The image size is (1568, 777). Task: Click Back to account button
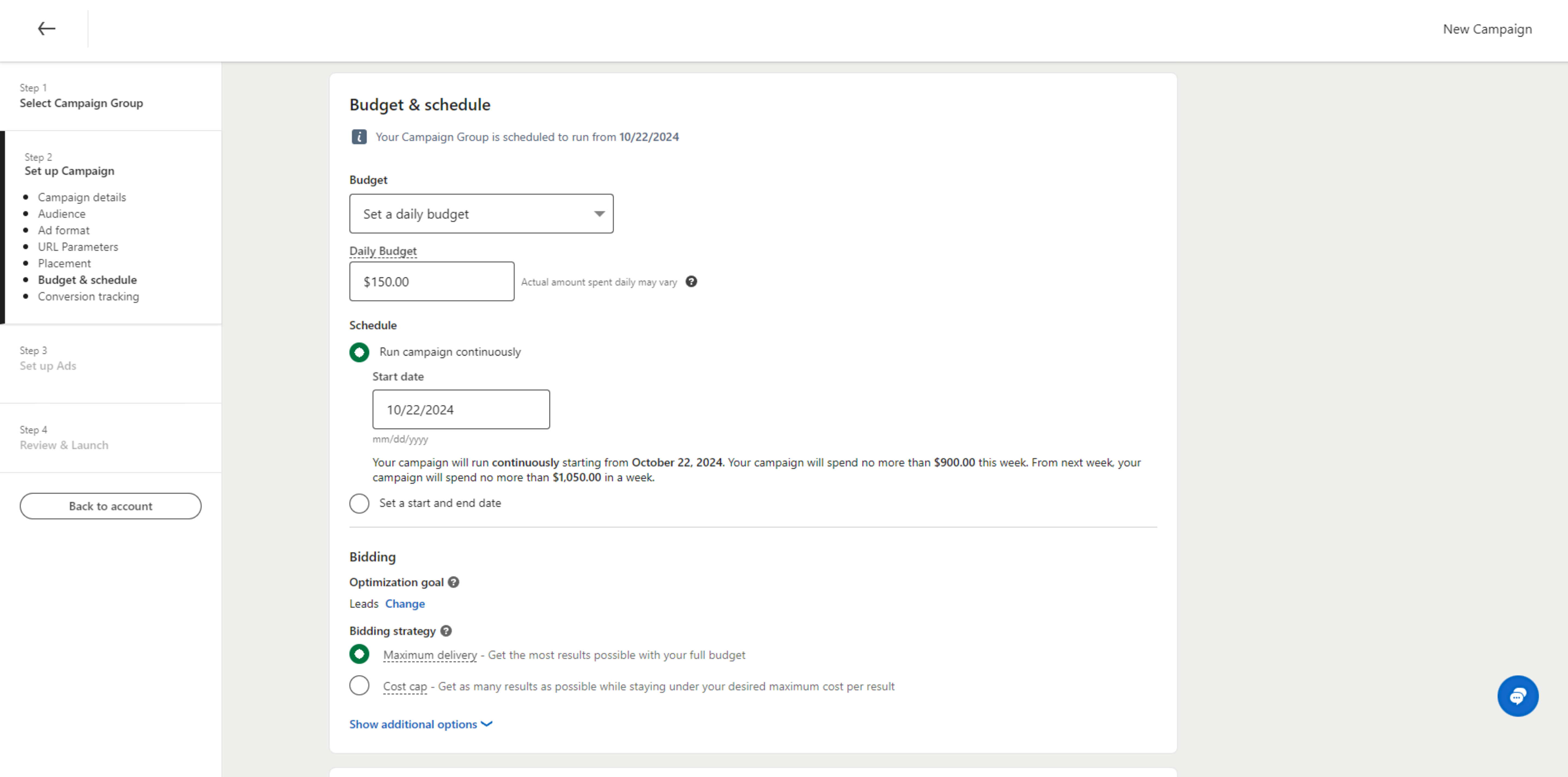pos(110,506)
